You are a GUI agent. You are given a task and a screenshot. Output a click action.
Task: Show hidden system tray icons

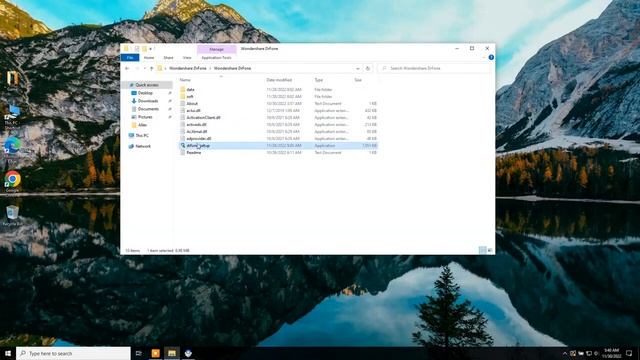point(565,353)
